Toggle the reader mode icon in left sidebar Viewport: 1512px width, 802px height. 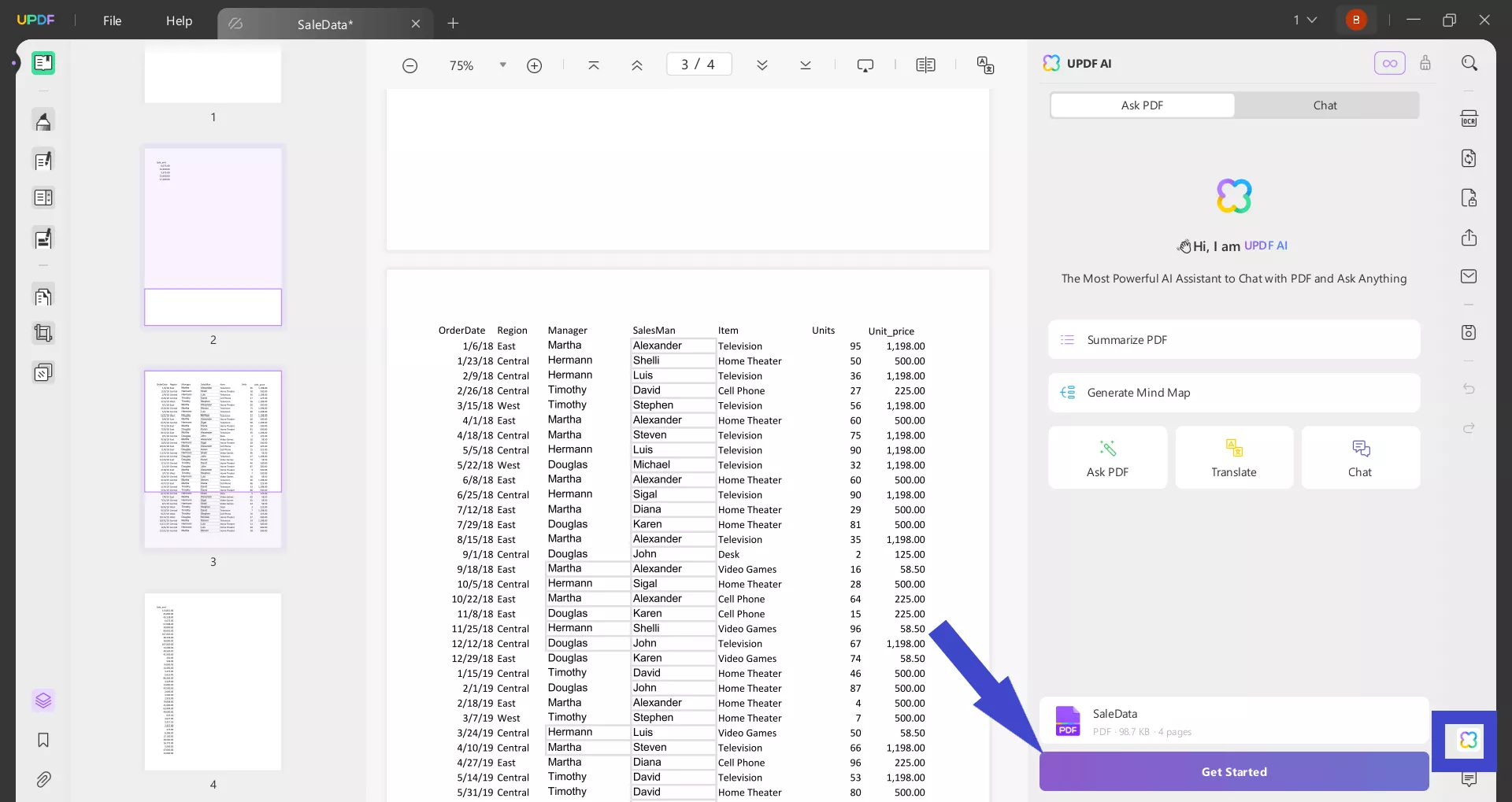tap(43, 63)
